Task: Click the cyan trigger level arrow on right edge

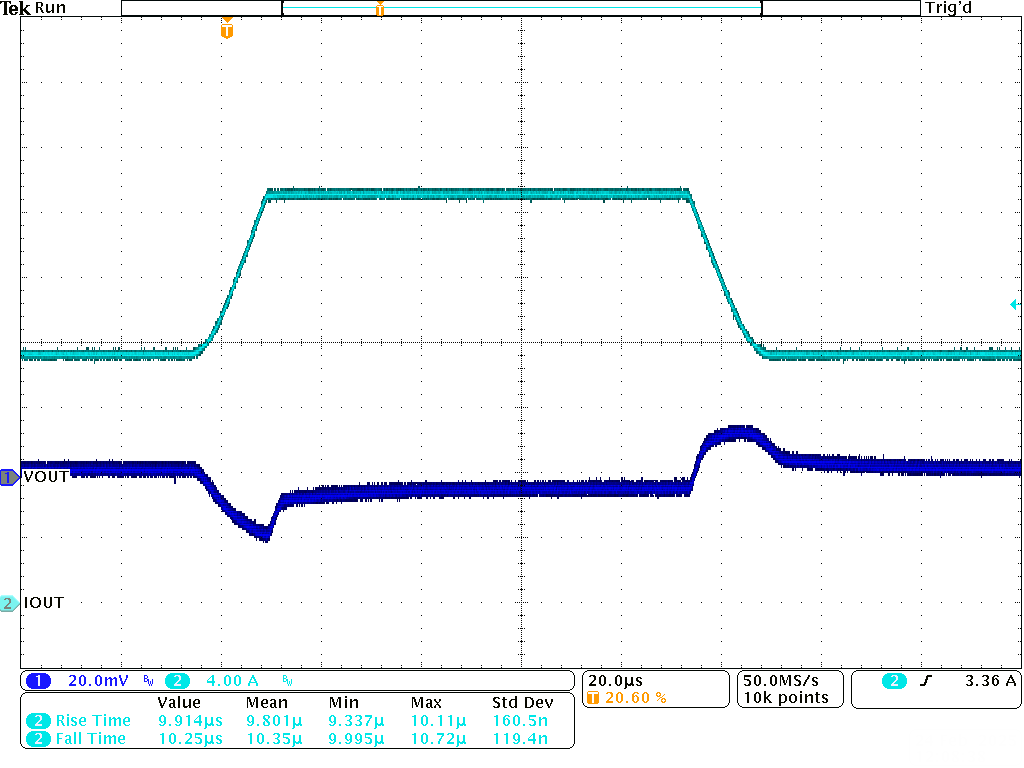Action: pyautogui.click(x=1014, y=305)
